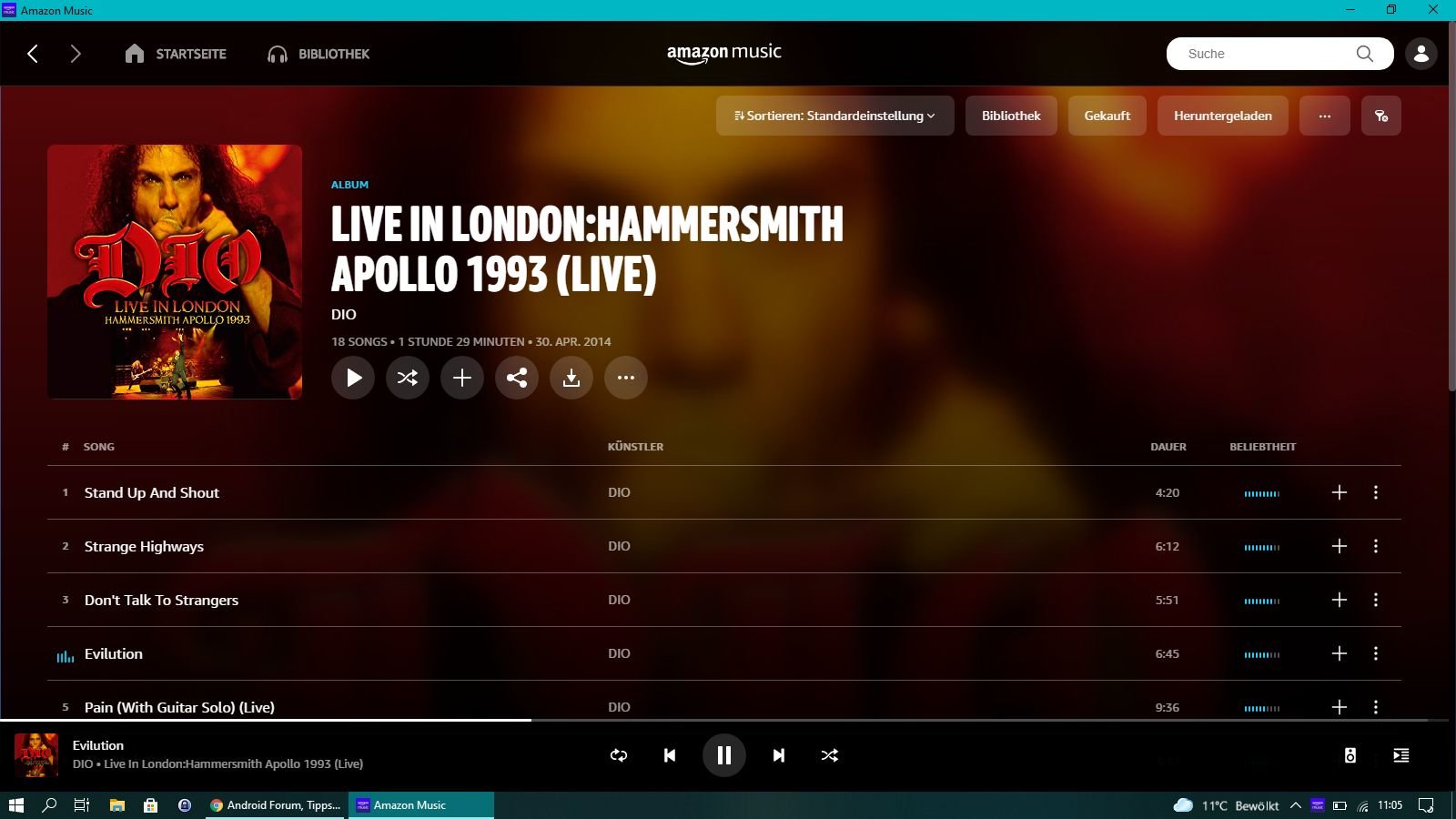
Task: Click the Dauer column header
Action: click(x=1168, y=447)
